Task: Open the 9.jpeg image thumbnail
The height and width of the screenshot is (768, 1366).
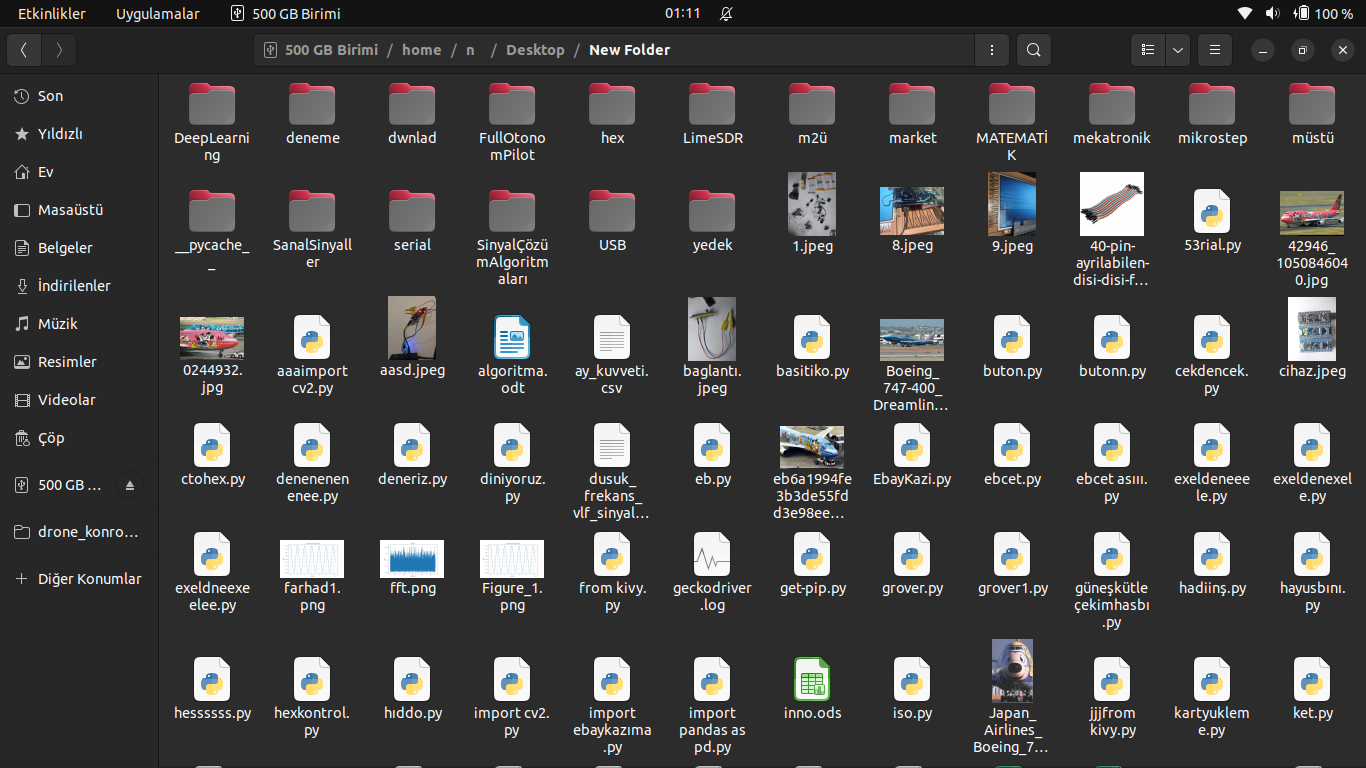Action: 1012,203
